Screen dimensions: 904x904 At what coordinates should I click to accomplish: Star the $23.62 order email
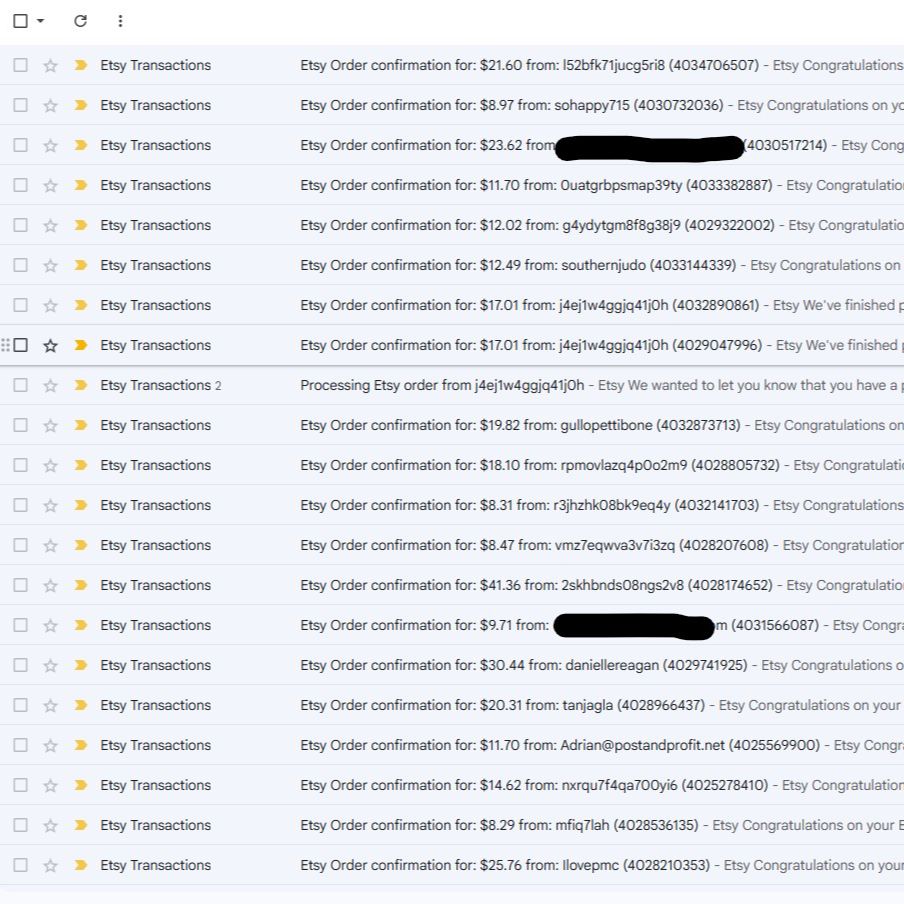pyautogui.click(x=51, y=145)
